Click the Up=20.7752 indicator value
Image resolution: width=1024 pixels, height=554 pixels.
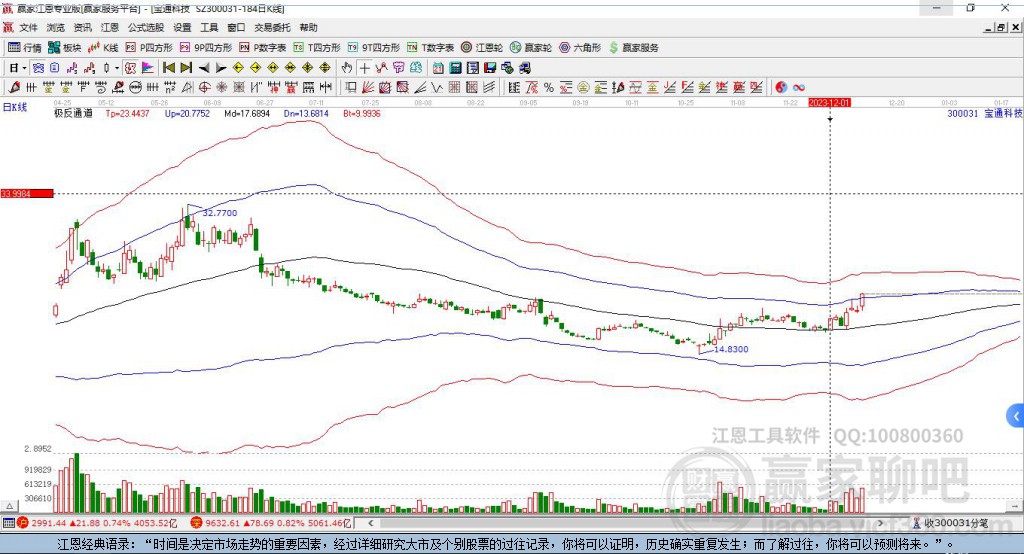click(187, 114)
